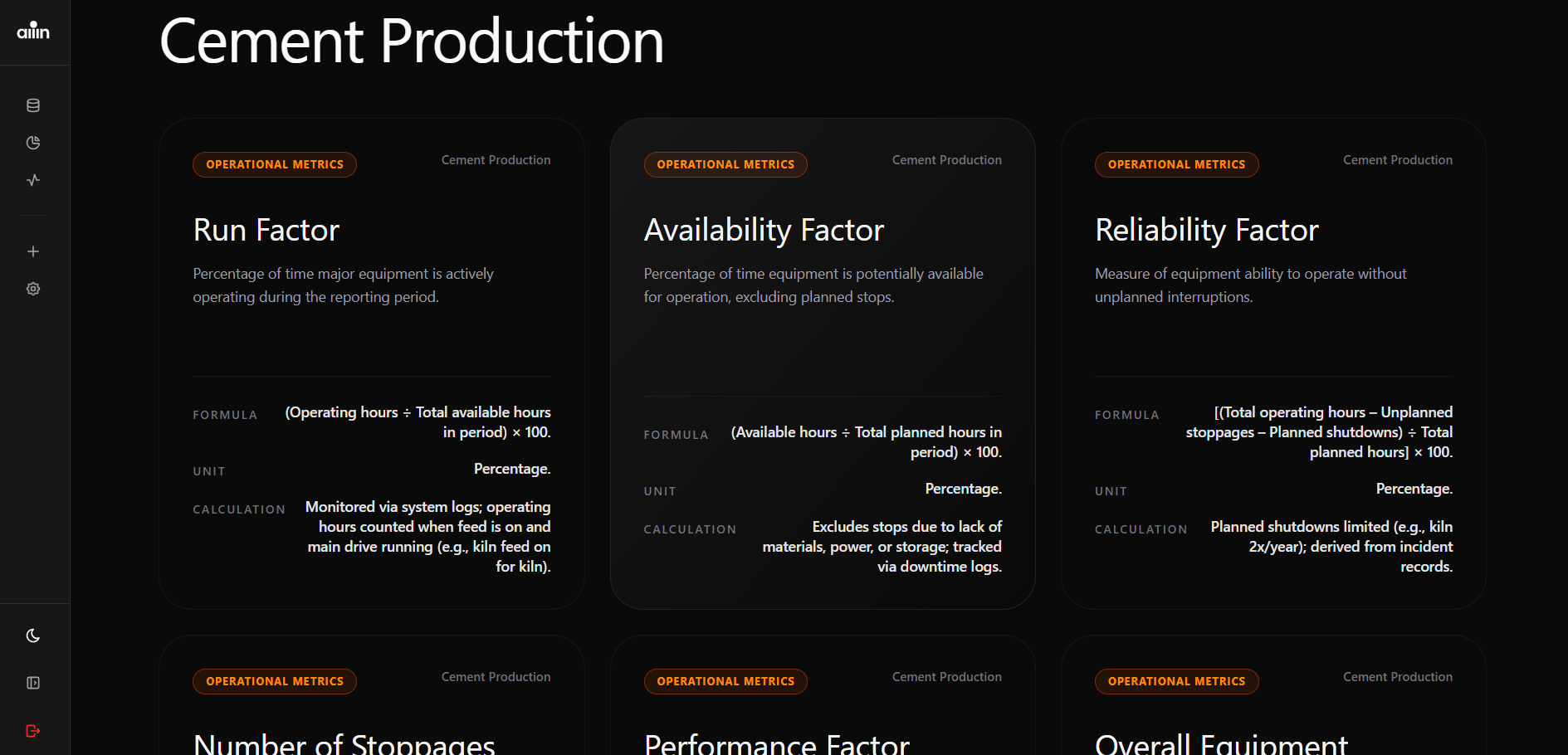Select the pie chart icon in the sidebar
This screenshot has height=755, width=1568.
click(x=33, y=142)
